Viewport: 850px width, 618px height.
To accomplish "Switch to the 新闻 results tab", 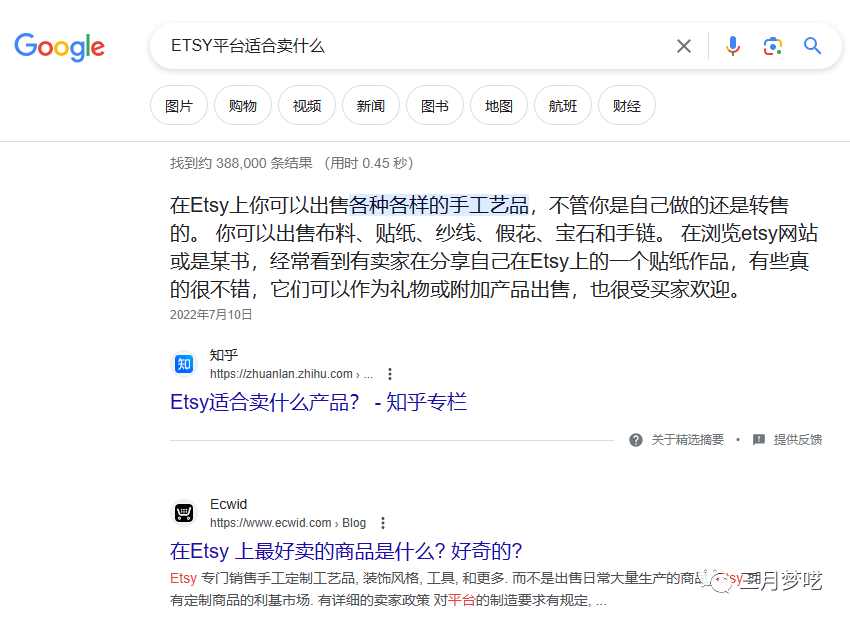I will pyautogui.click(x=371, y=105).
